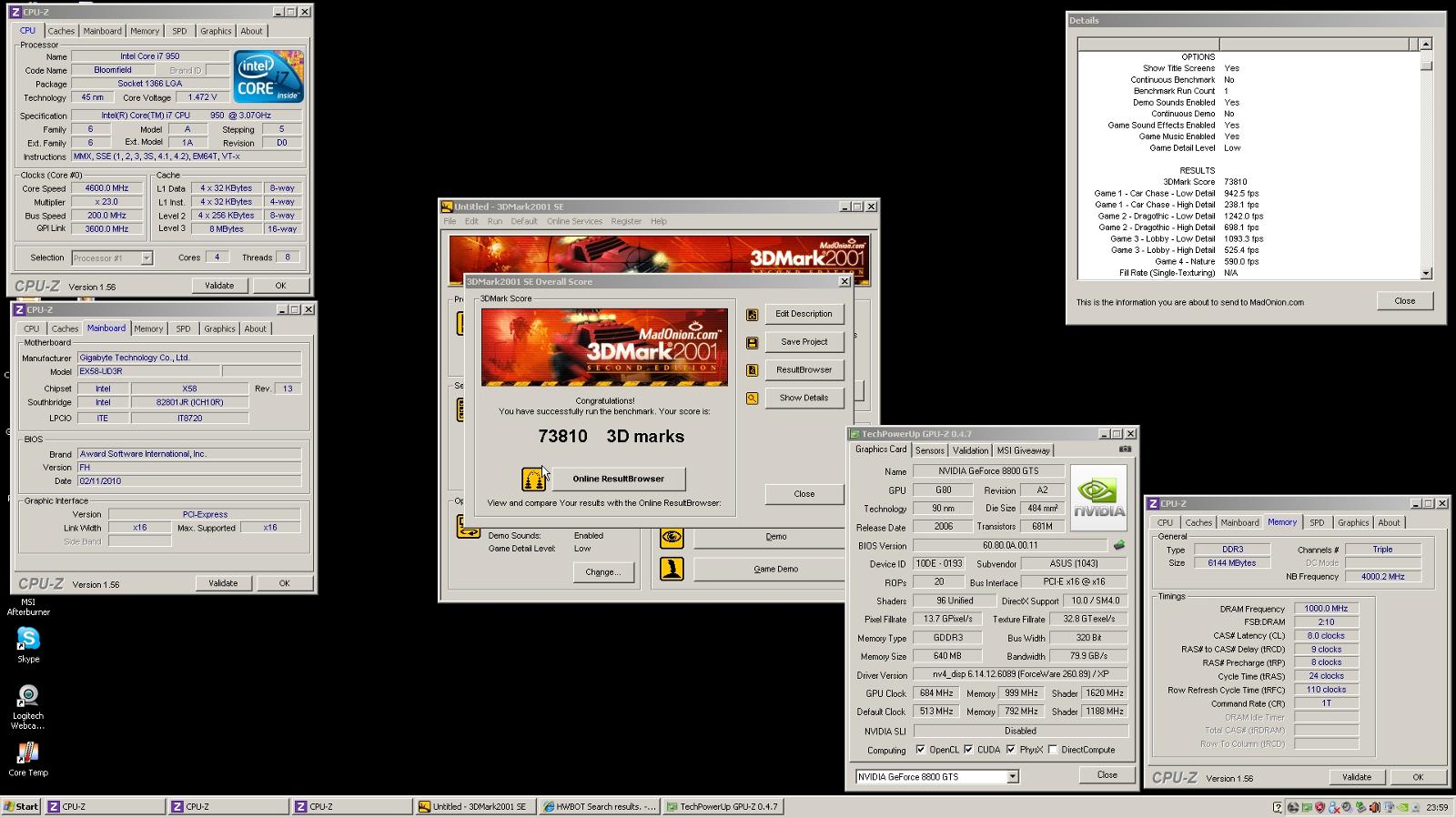This screenshot has height=818, width=1456.
Task: Click Edit Description document icon in score dialog
Action: pos(752,315)
